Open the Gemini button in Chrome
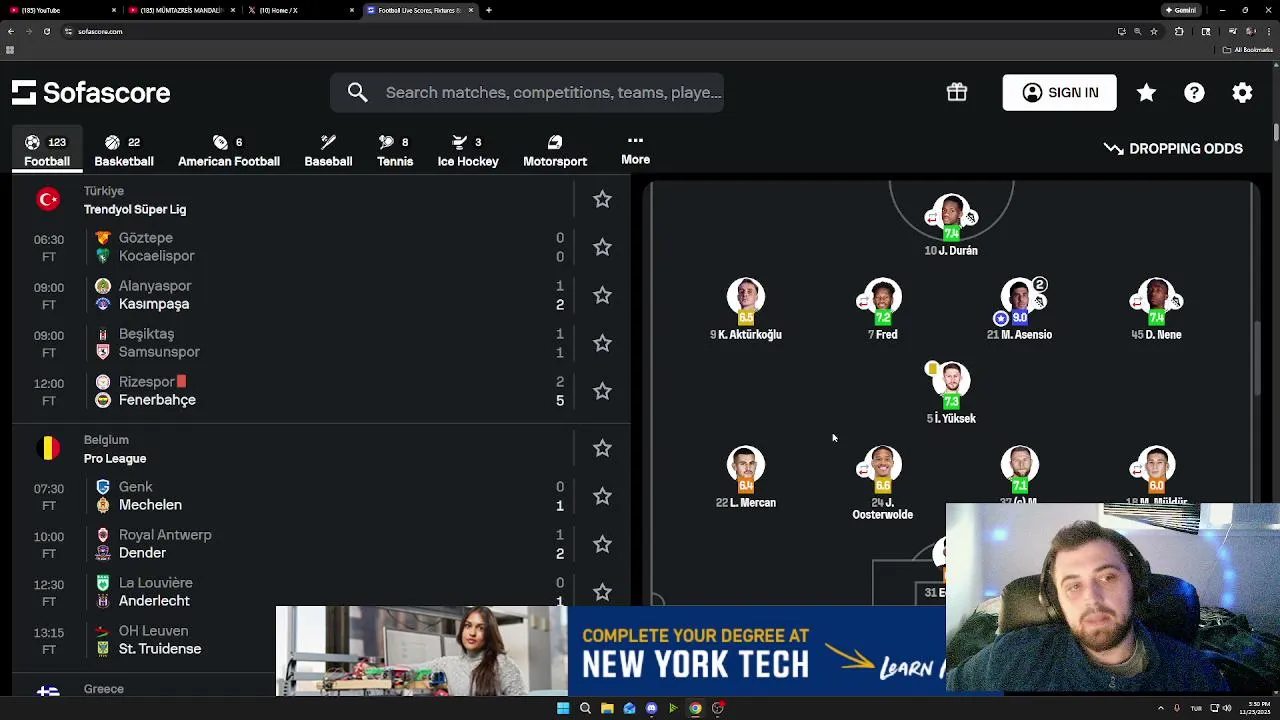 [1181, 10]
